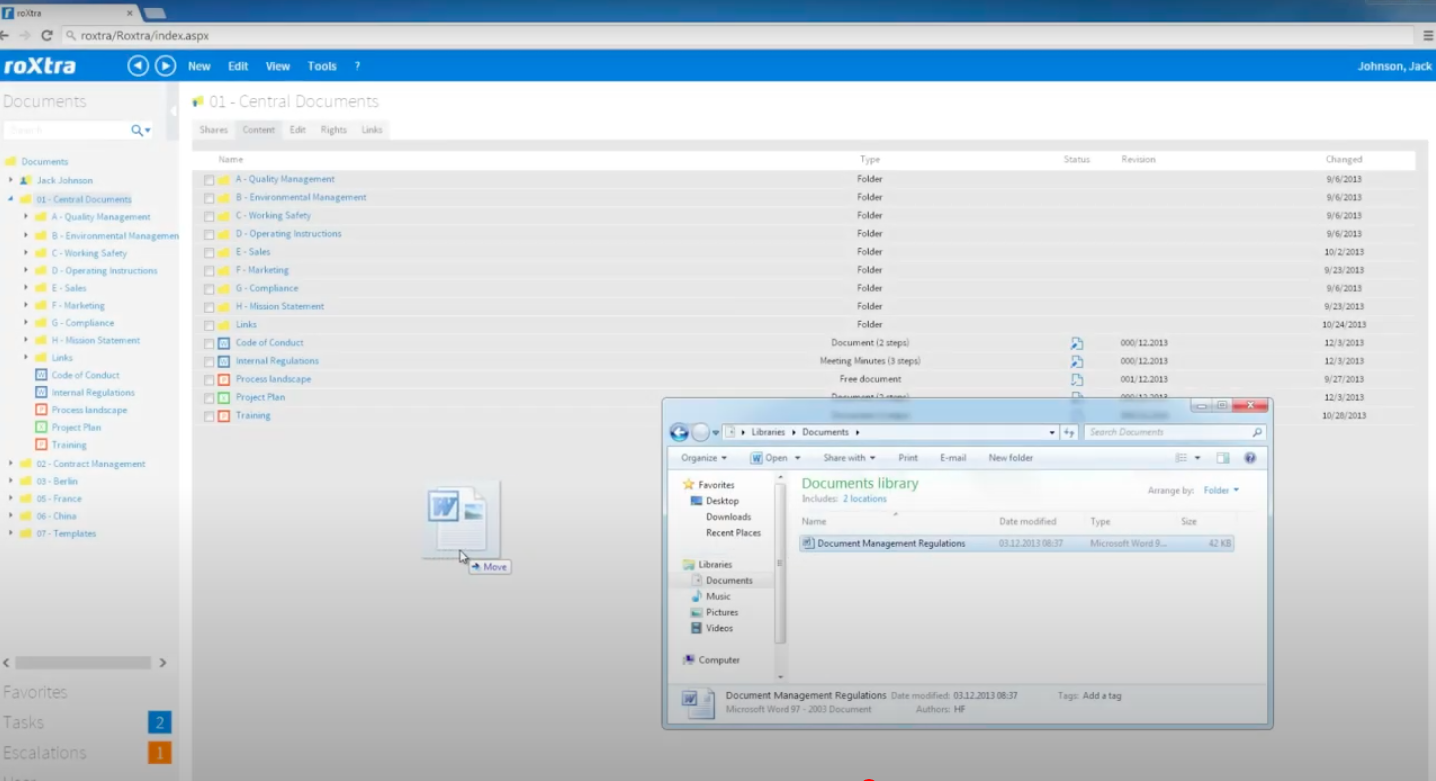Open the Edit menu in the roXtra blue bar
Viewport: 1436px width, 781px height.
(x=238, y=66)
